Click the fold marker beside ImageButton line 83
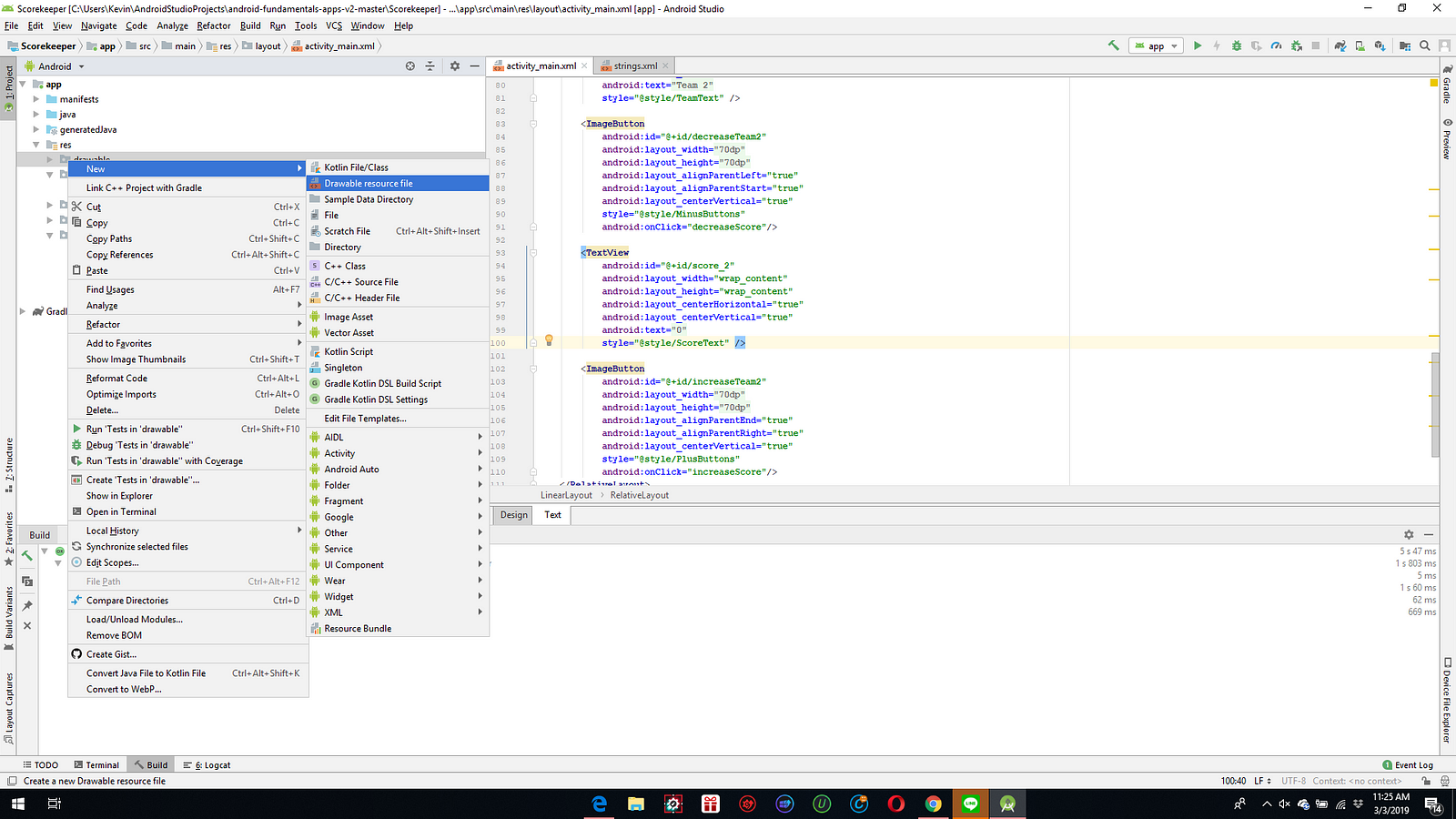 [x=533, y=124]
